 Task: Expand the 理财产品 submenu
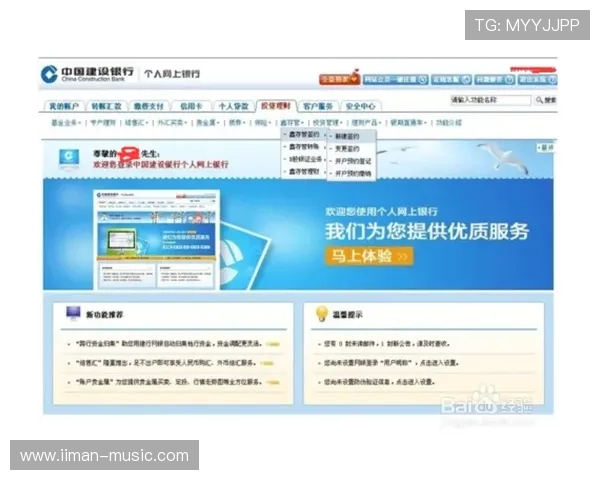point(366,122)
